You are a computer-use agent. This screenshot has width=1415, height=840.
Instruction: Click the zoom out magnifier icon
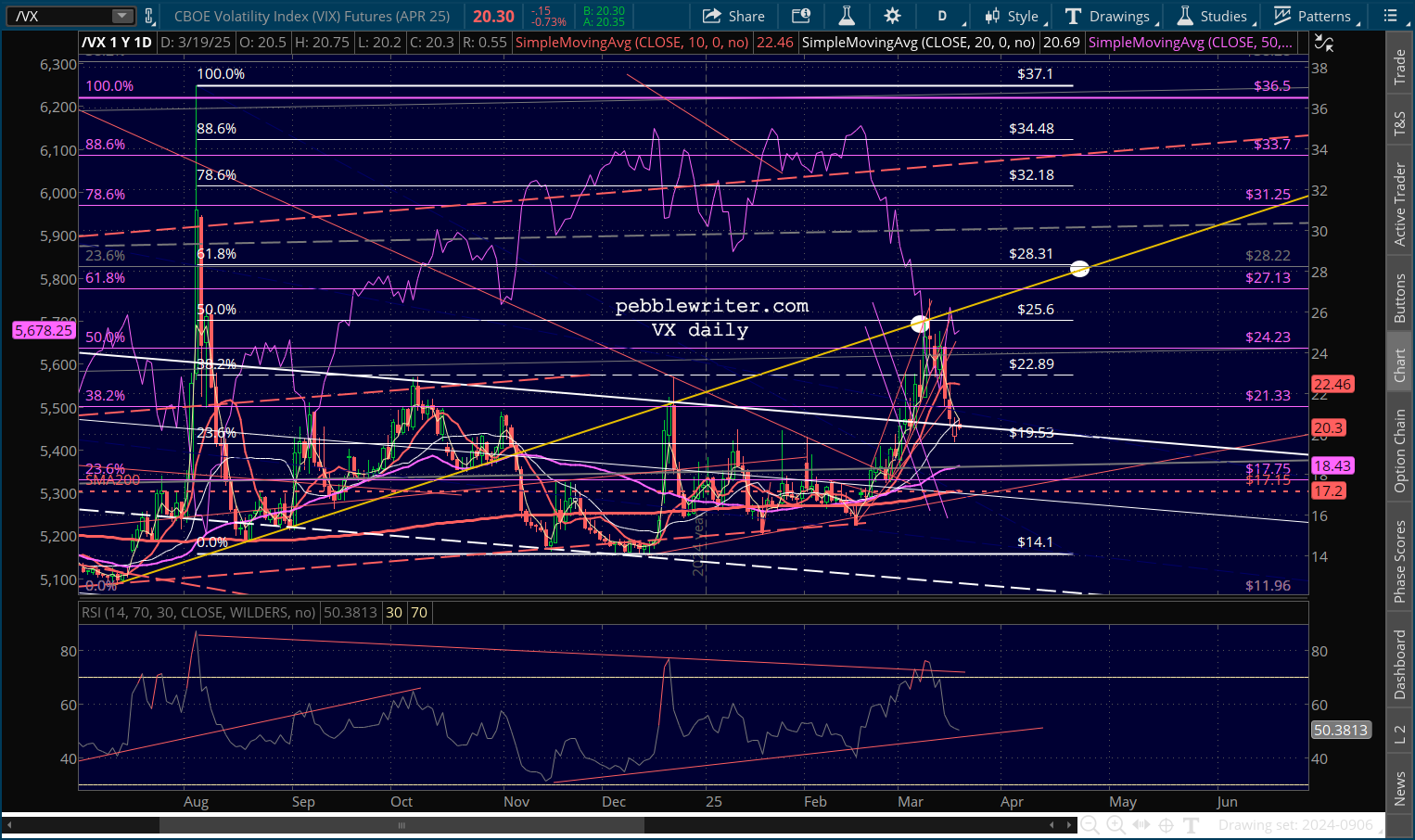(x=1090, y=824)
